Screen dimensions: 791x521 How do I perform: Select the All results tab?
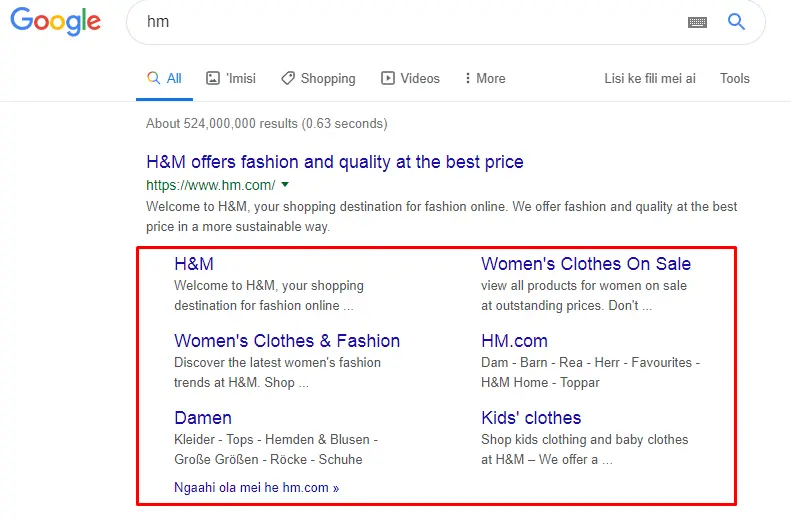tap(164, 79)
